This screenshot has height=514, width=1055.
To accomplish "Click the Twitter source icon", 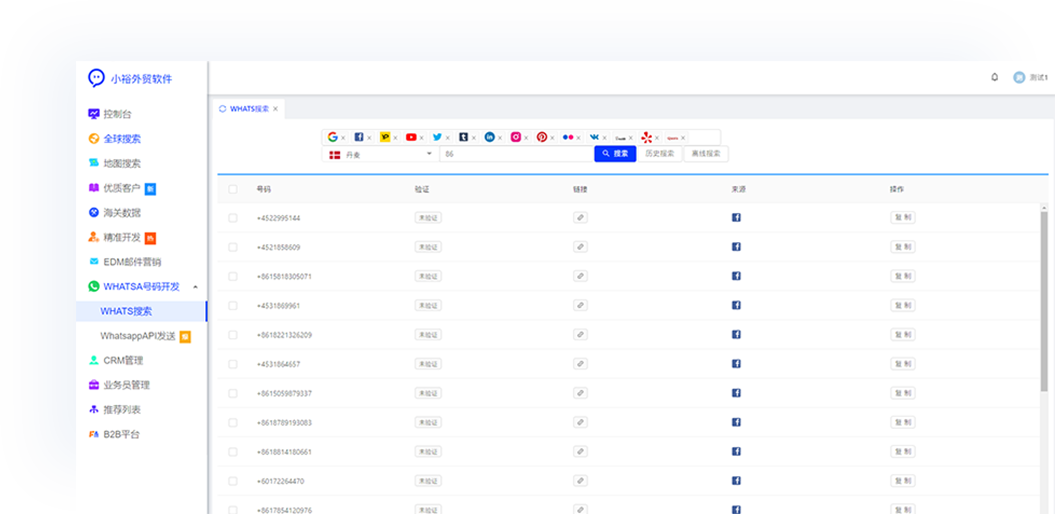I will pyautogui.click(x=437, y=137).
